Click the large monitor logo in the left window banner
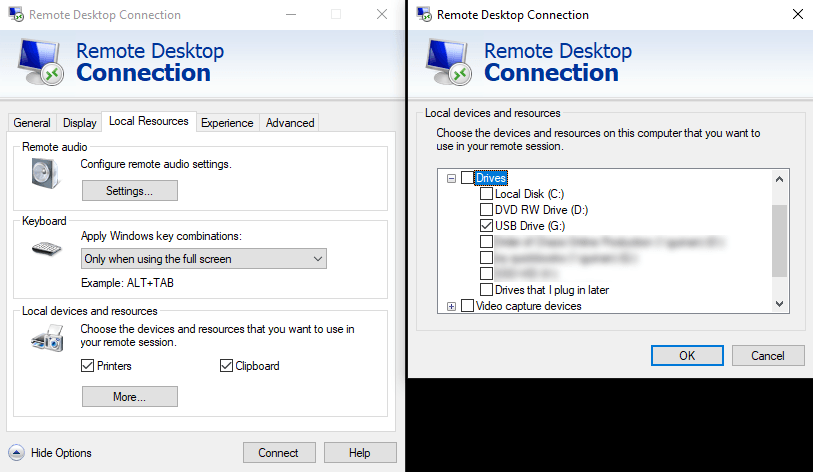This screenshot has width=813, height=472. click(40, 63)
